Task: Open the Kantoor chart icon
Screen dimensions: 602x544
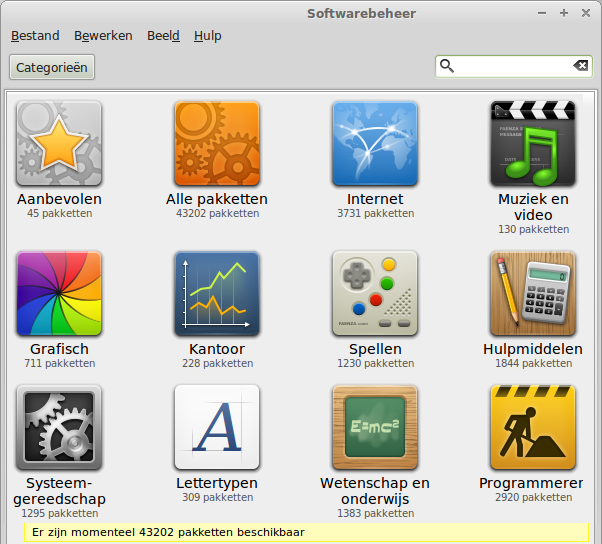Action: coord(217,293)
